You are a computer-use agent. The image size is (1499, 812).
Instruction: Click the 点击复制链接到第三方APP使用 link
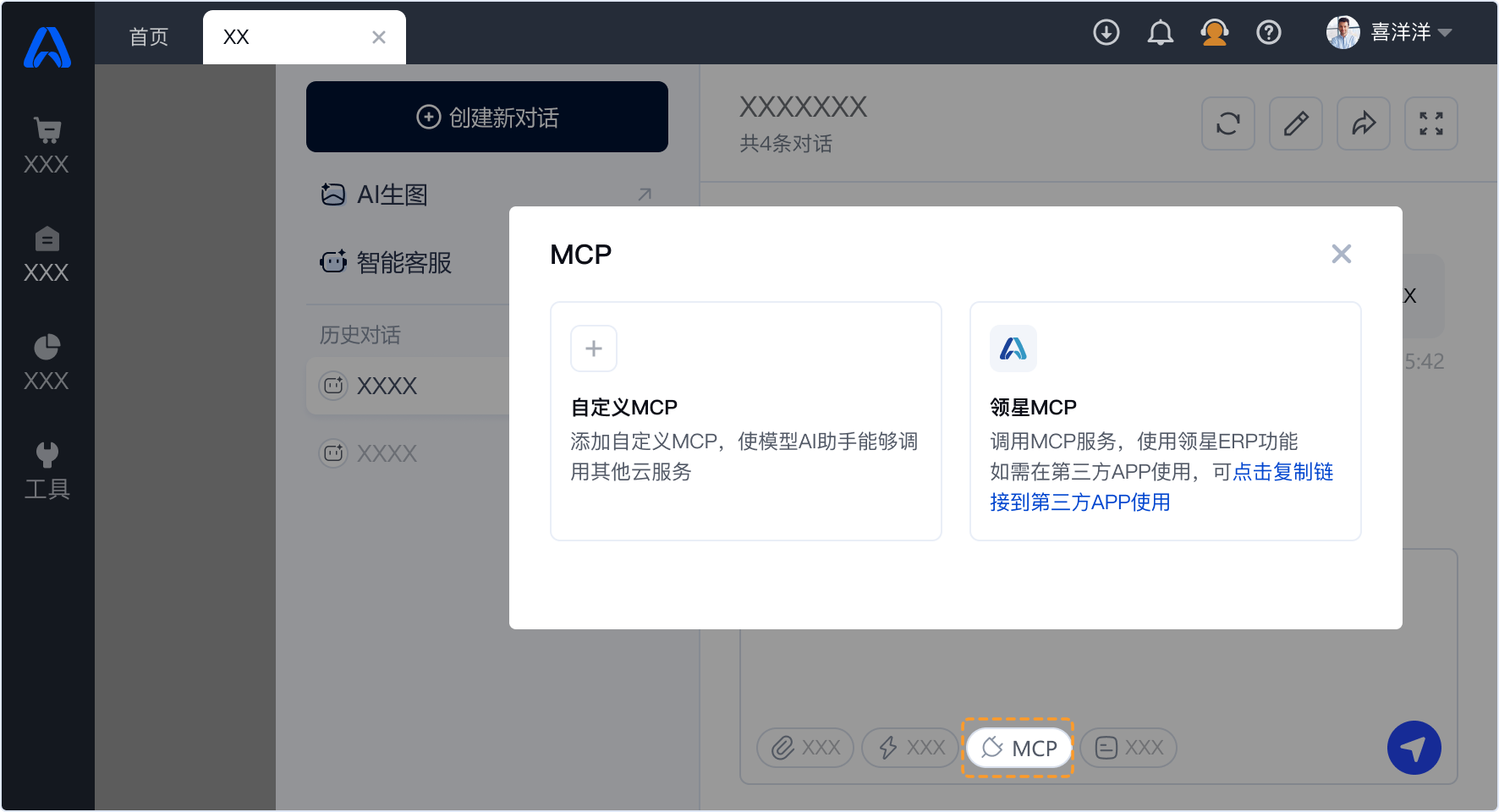point(1161,487)
